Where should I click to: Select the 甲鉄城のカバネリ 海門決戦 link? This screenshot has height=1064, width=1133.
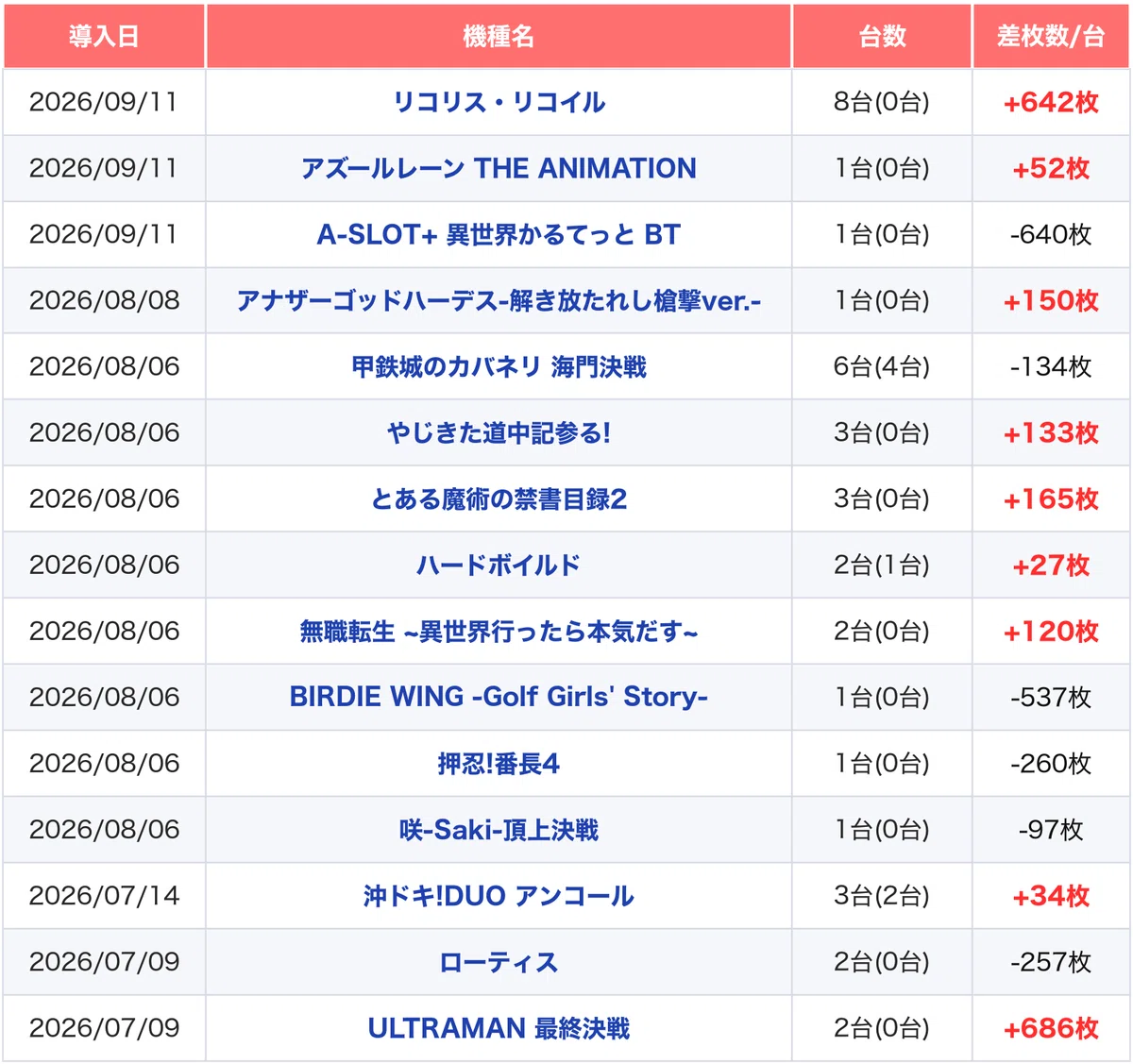(499, 366)
